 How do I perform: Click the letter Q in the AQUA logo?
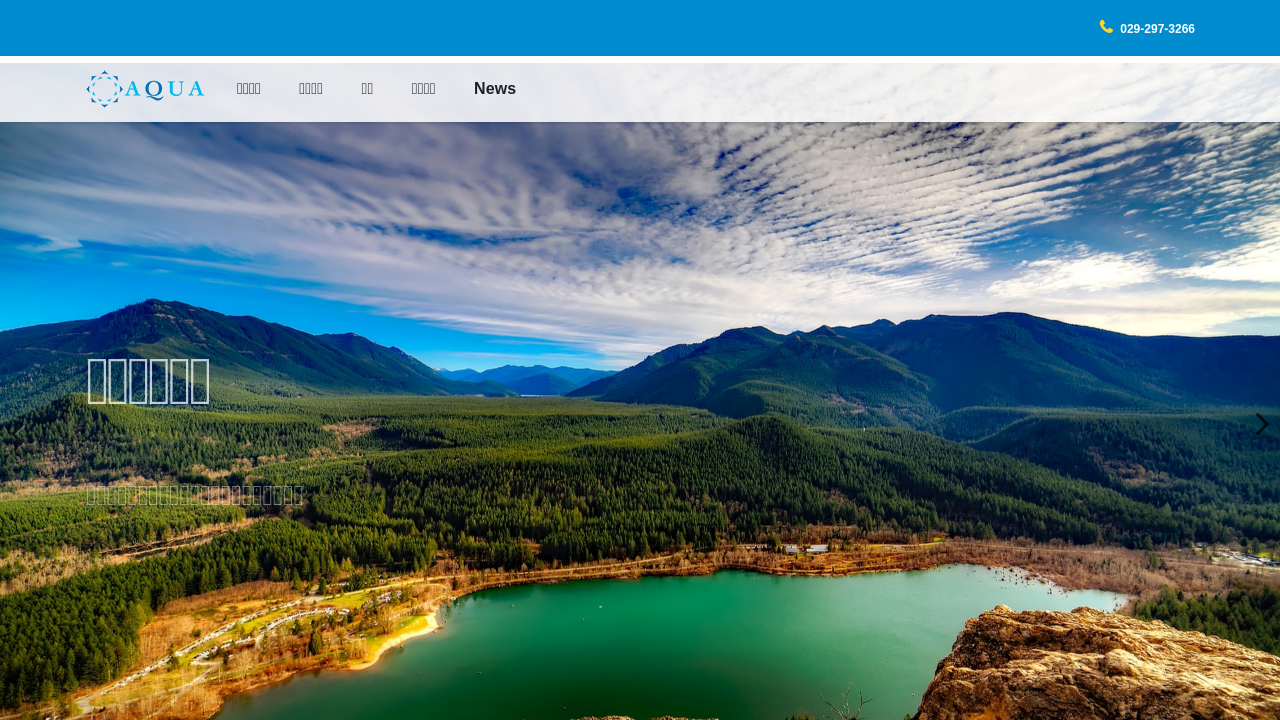[x=154, y=90]
